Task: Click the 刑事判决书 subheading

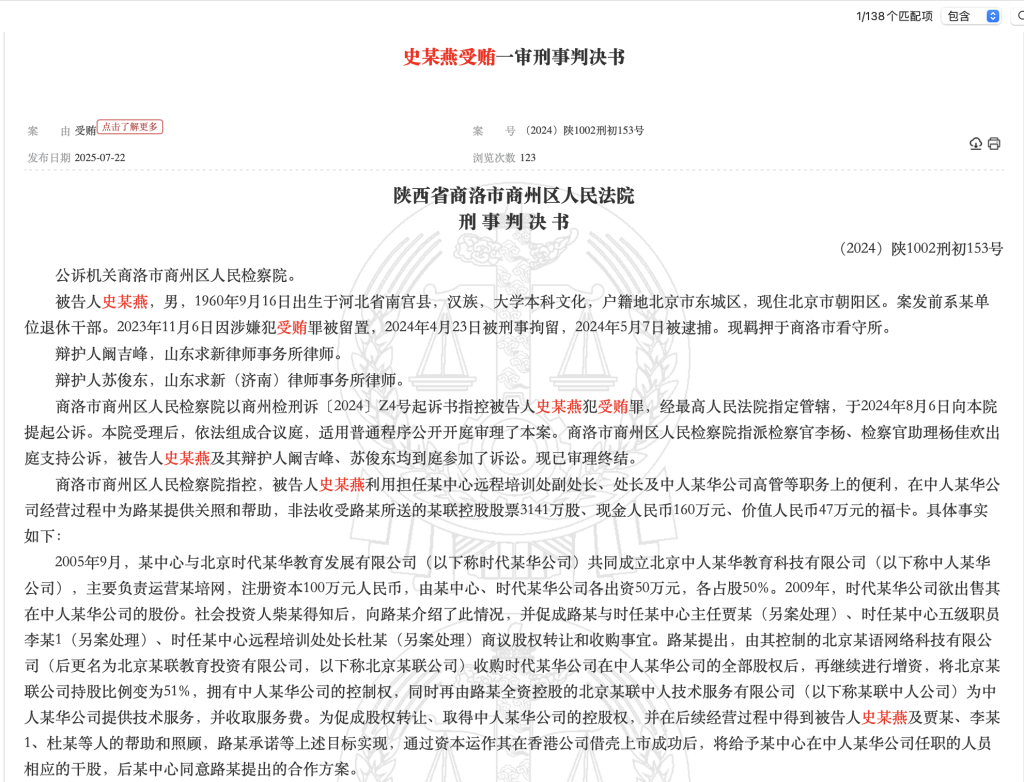Action: click(513, 221)
